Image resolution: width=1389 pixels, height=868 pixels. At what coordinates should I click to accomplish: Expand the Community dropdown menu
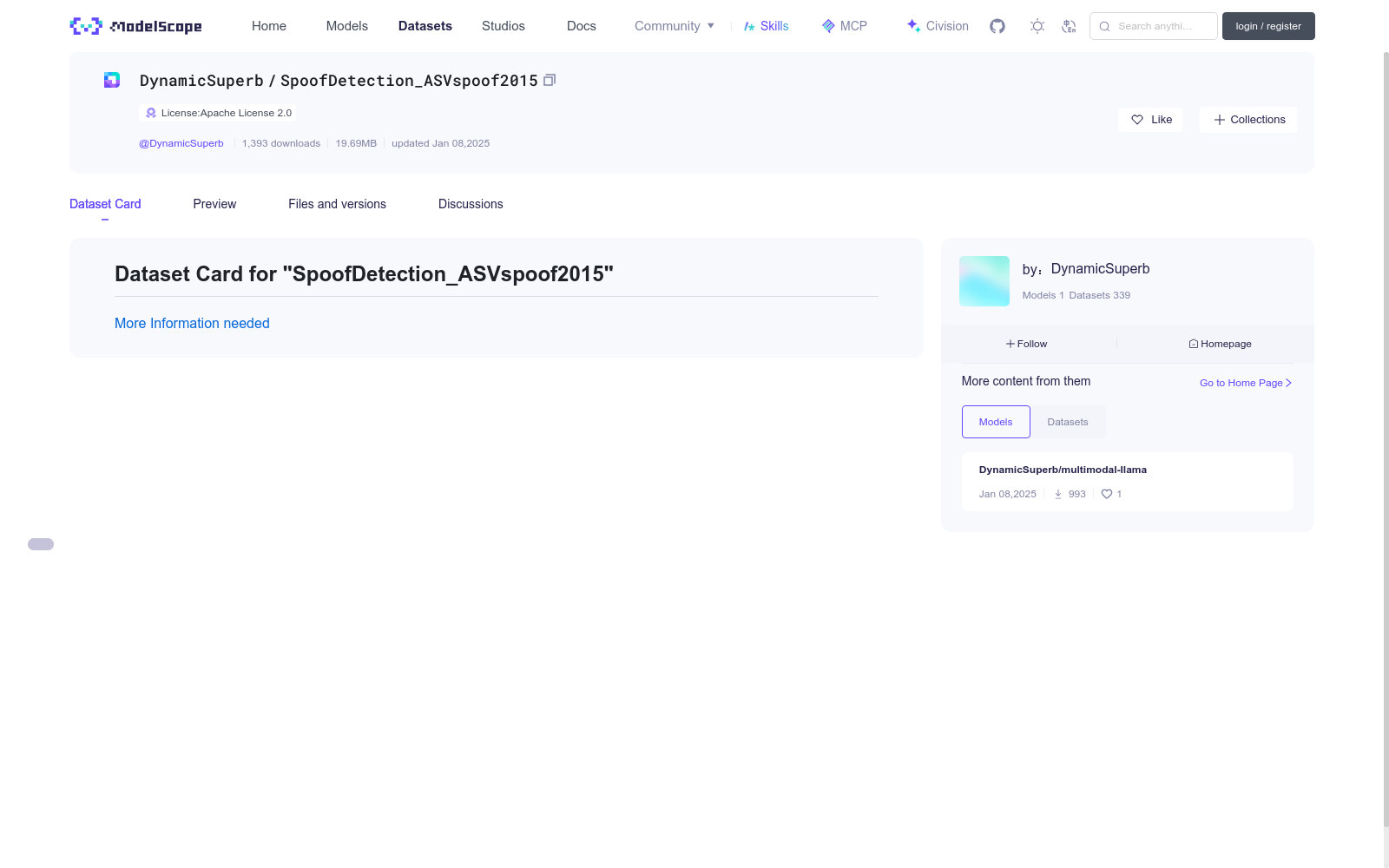point(675,26)
